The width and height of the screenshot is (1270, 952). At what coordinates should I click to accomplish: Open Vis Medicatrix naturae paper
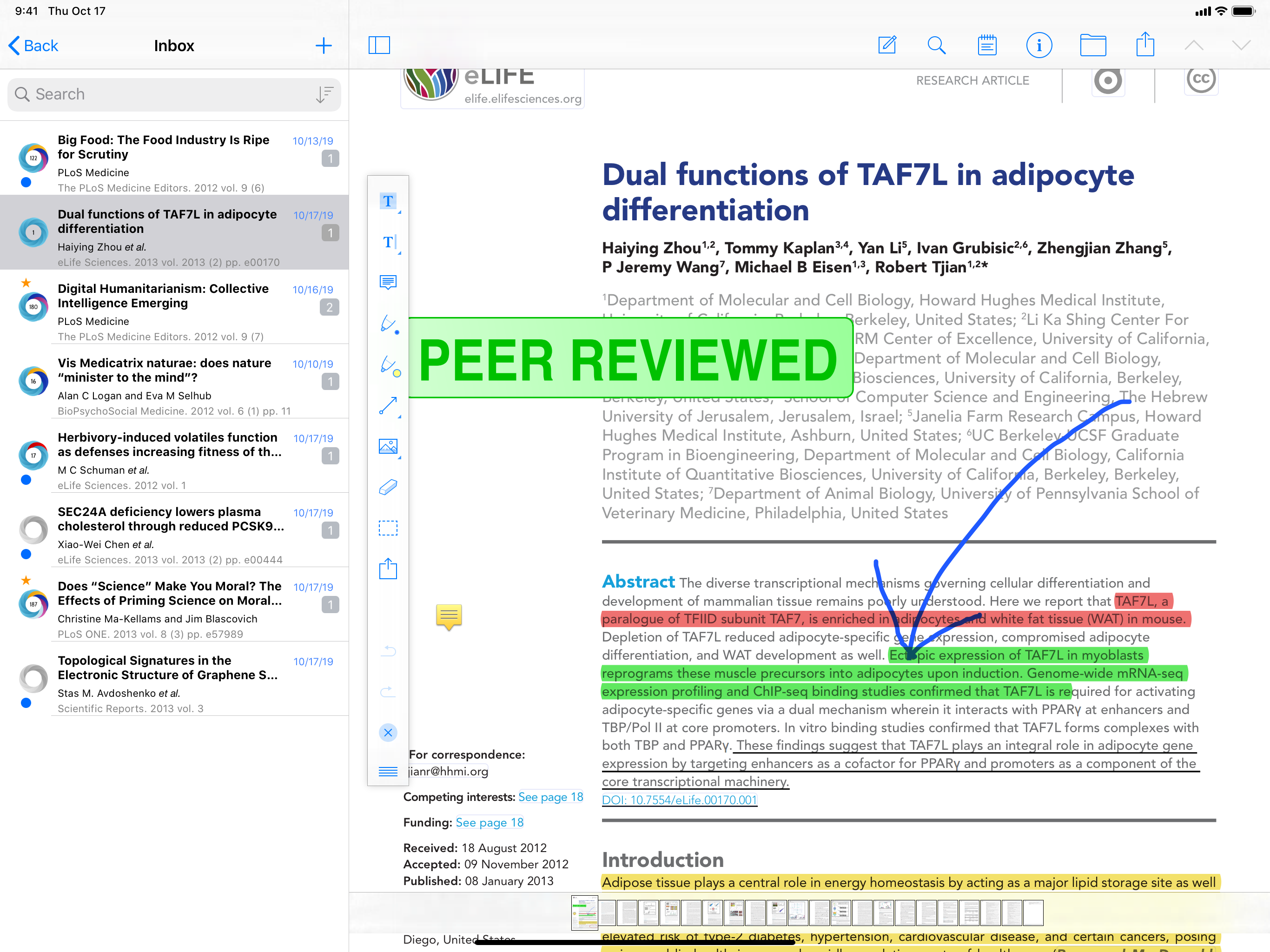click(174, 381)
